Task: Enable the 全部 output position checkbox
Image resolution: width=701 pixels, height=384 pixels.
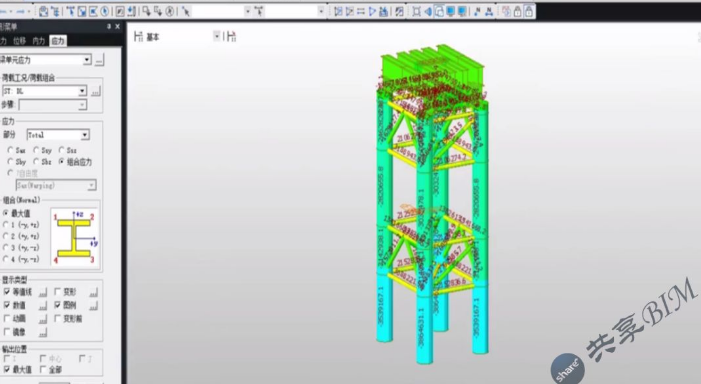Action: pyautogui.click(x=43, y=369)
